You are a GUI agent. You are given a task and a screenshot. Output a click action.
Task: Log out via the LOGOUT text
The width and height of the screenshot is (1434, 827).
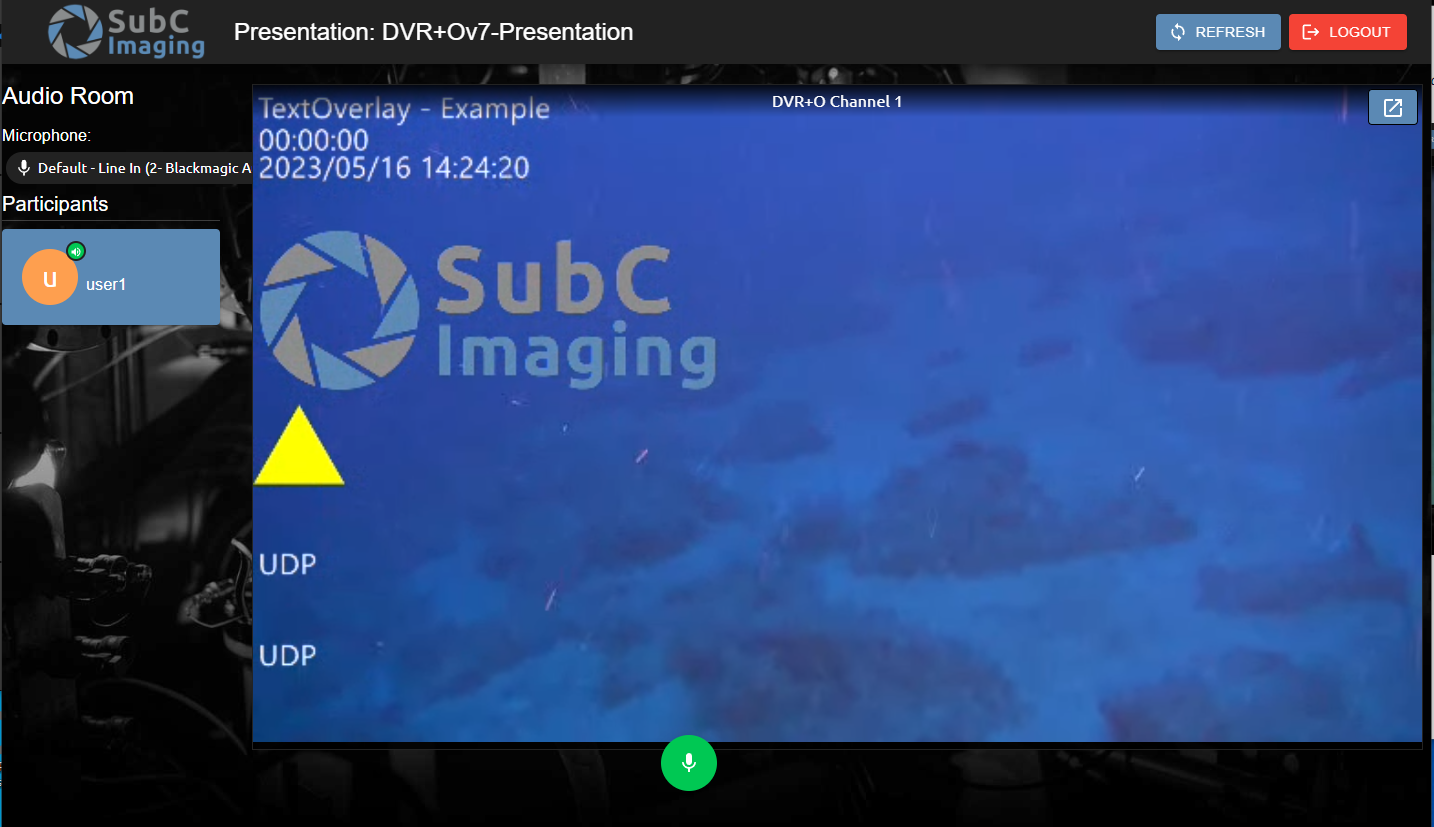coord(1359,32)
